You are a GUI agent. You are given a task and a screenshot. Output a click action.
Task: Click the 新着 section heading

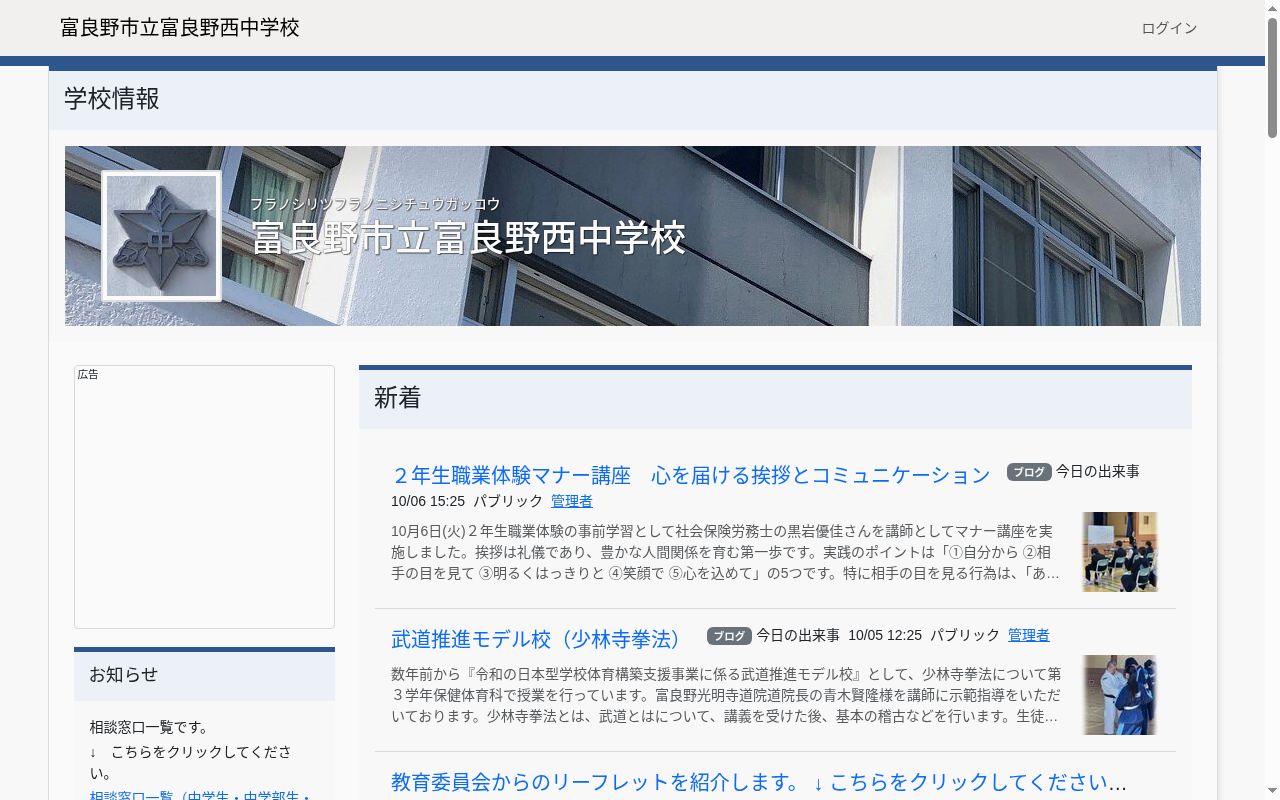coord(397,398)
